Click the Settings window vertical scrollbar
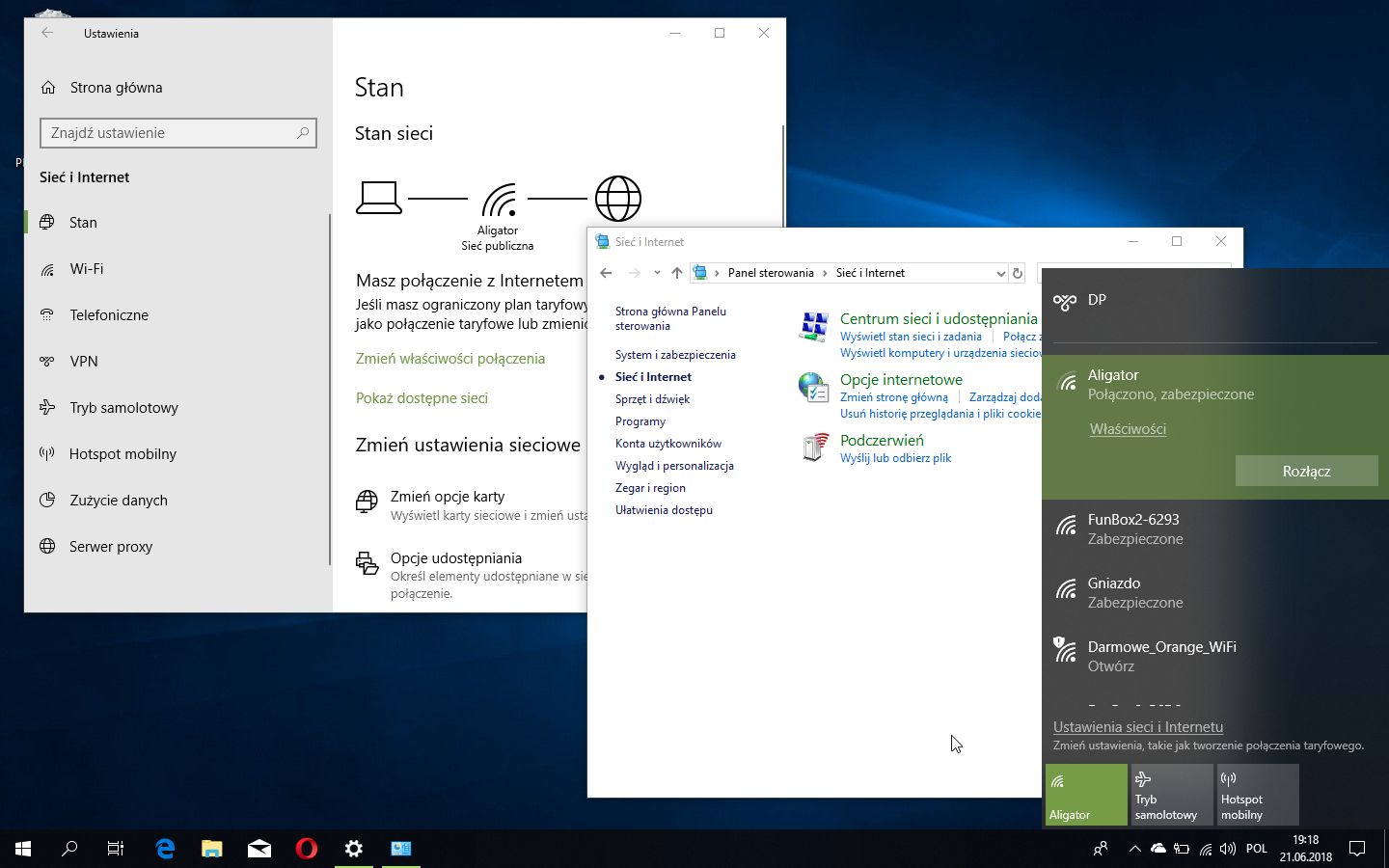This screenshot has height=868, width=1389. click(x=782, y=174)
